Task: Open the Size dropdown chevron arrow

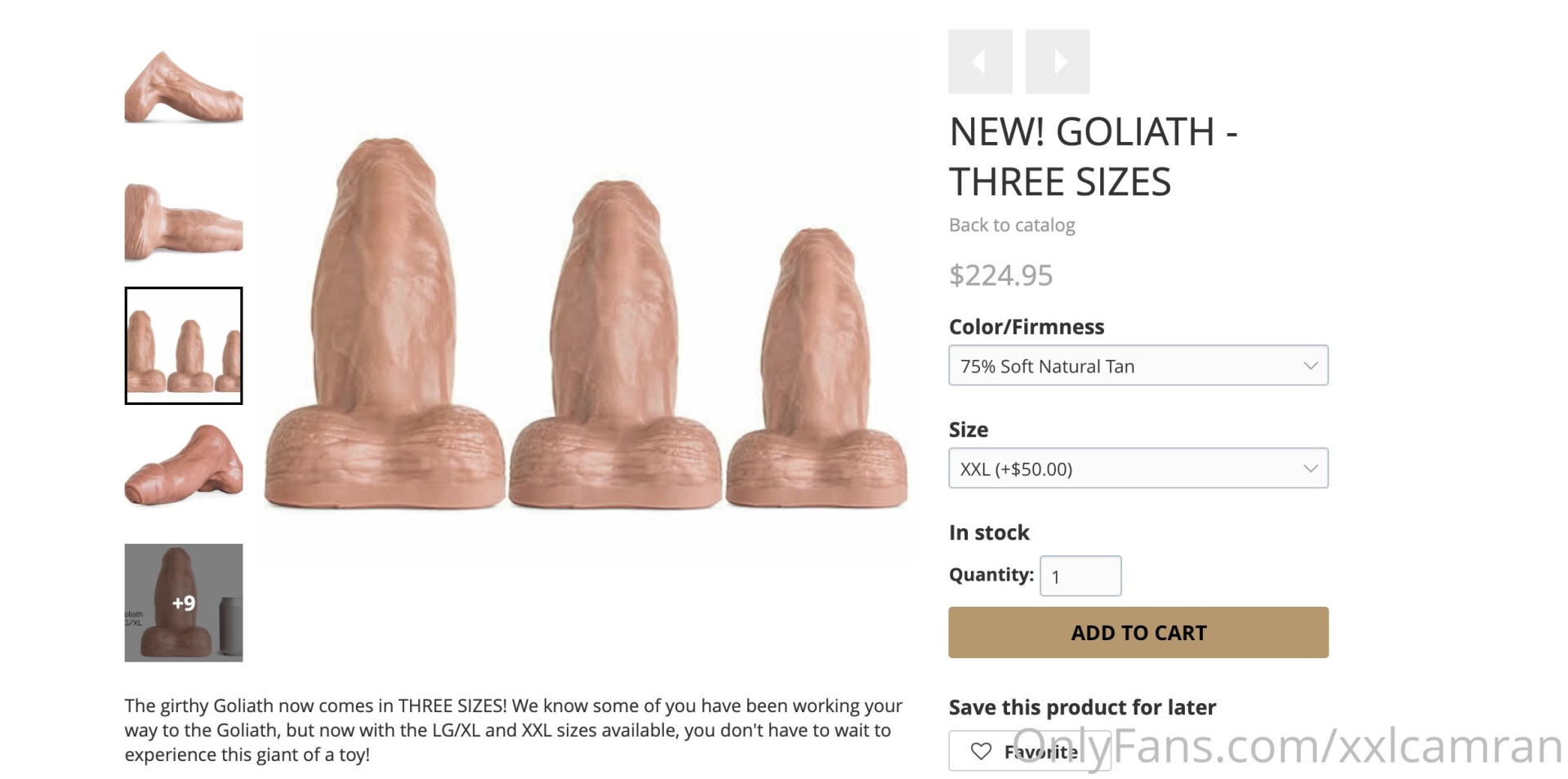Action: tap(1310, 469)
